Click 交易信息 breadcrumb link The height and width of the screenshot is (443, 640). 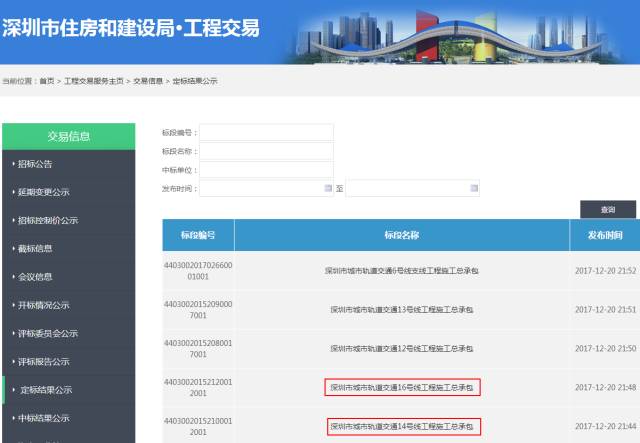pyautogui.click(x=148, y=81)
